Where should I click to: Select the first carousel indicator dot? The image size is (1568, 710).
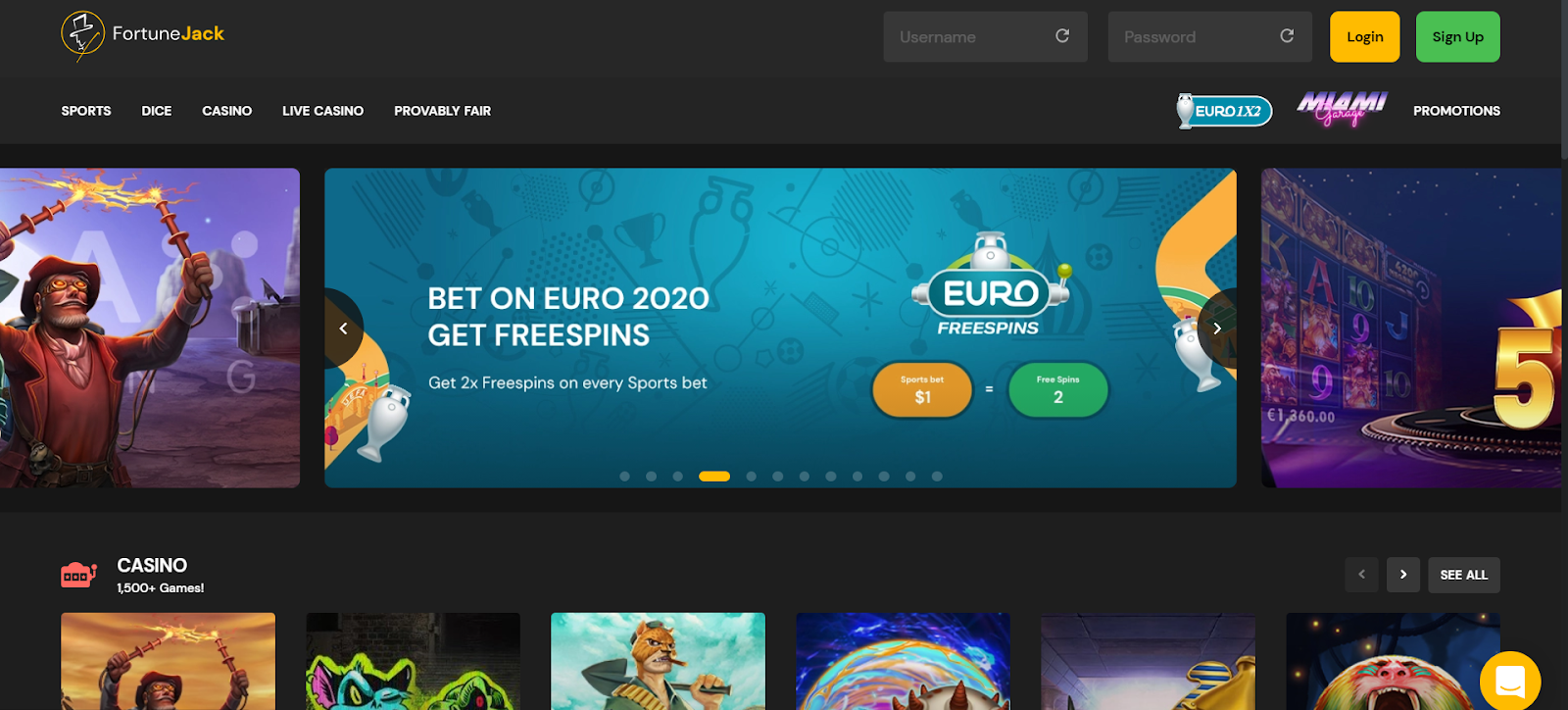(624, 477)
